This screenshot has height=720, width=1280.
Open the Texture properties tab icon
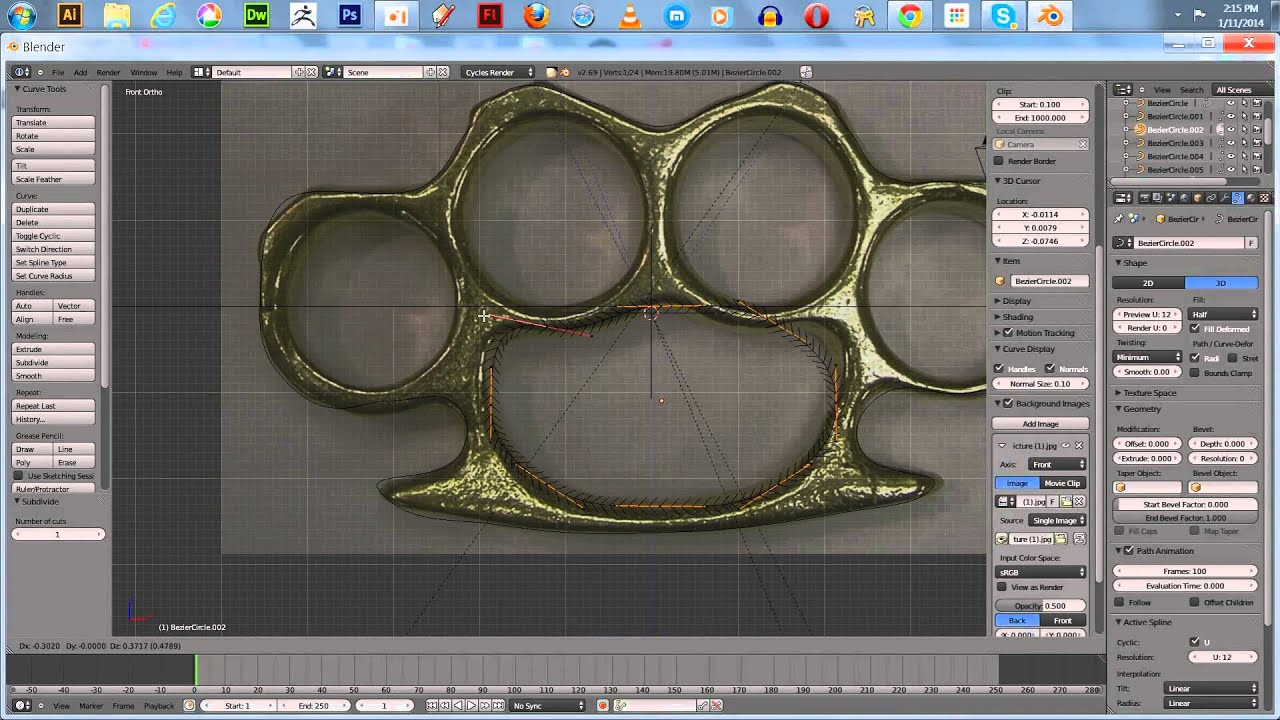(x=1264, y=197)
